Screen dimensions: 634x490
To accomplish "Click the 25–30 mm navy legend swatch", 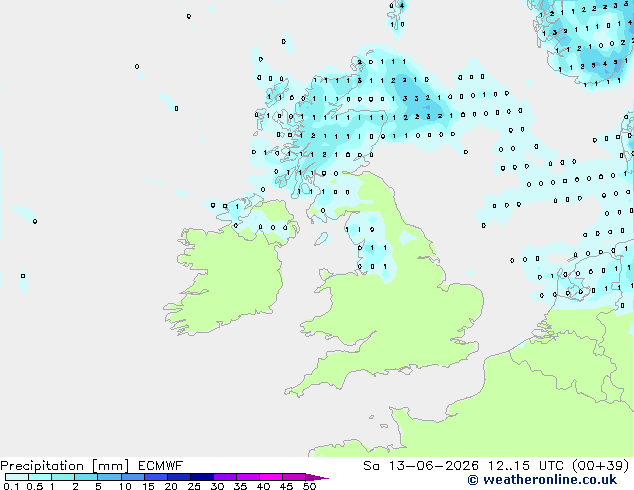I will (x=201, y=477).
